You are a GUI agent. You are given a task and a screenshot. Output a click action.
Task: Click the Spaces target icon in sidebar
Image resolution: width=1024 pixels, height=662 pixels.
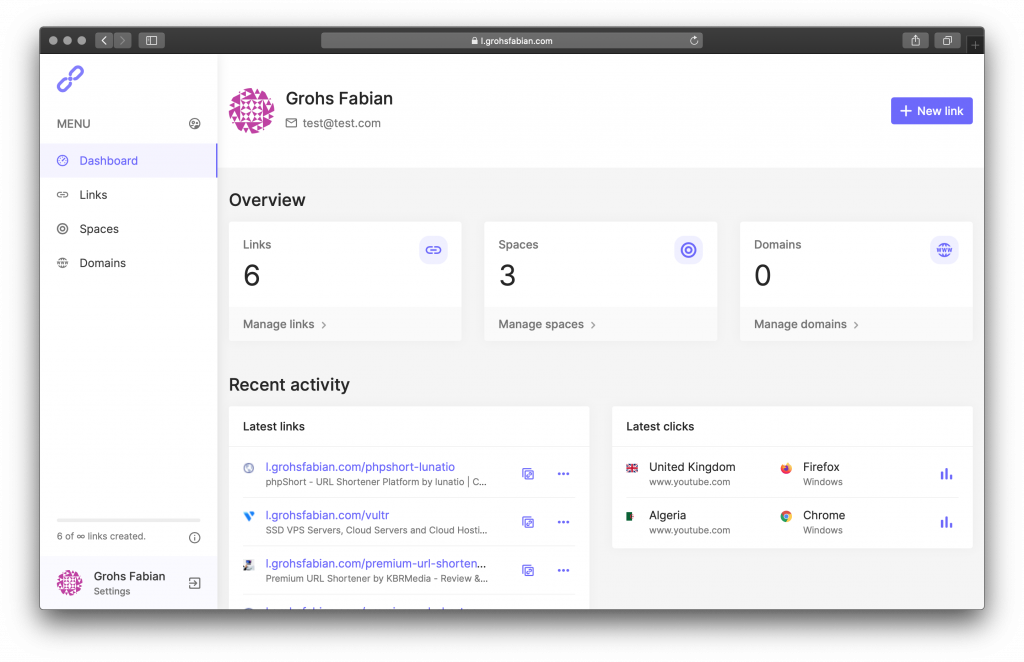tap(63, 229)
